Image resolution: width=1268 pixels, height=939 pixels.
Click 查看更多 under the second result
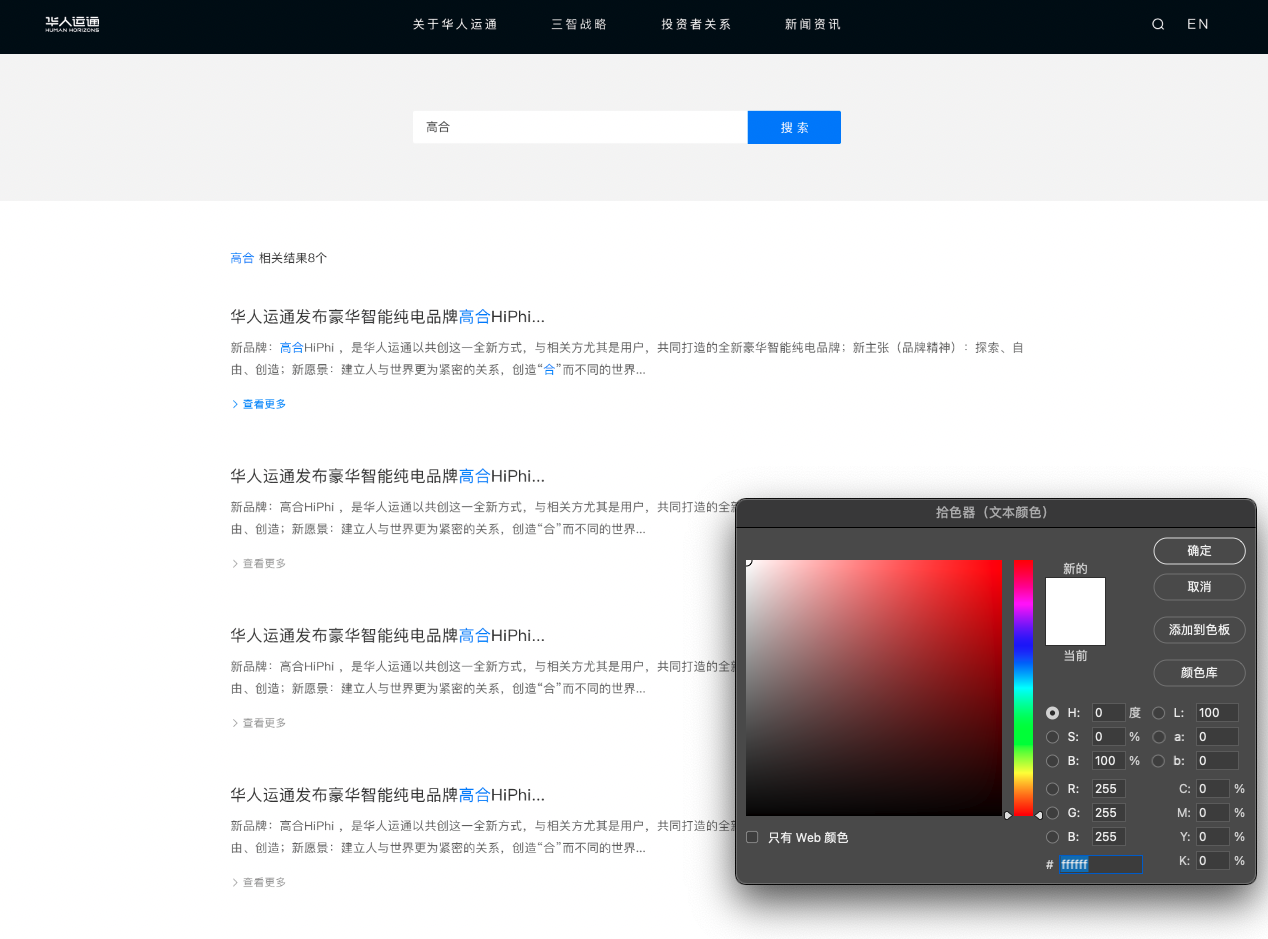[x=259, y=563]
